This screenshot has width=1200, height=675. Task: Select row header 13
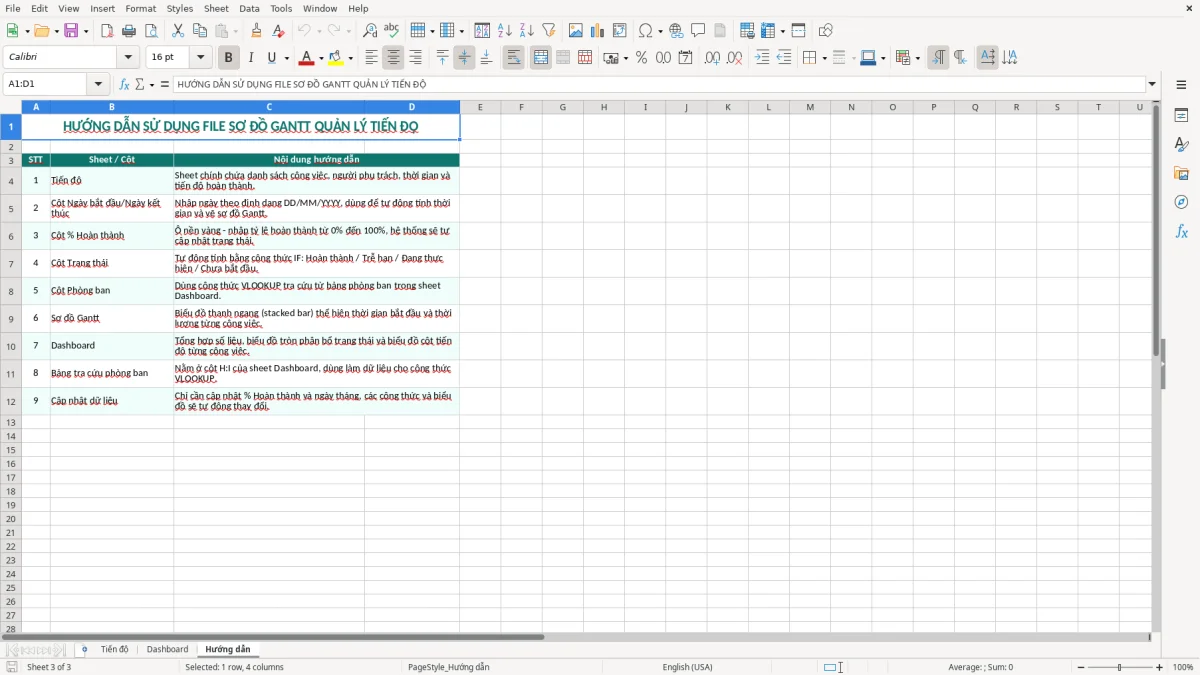pos(11,423)
